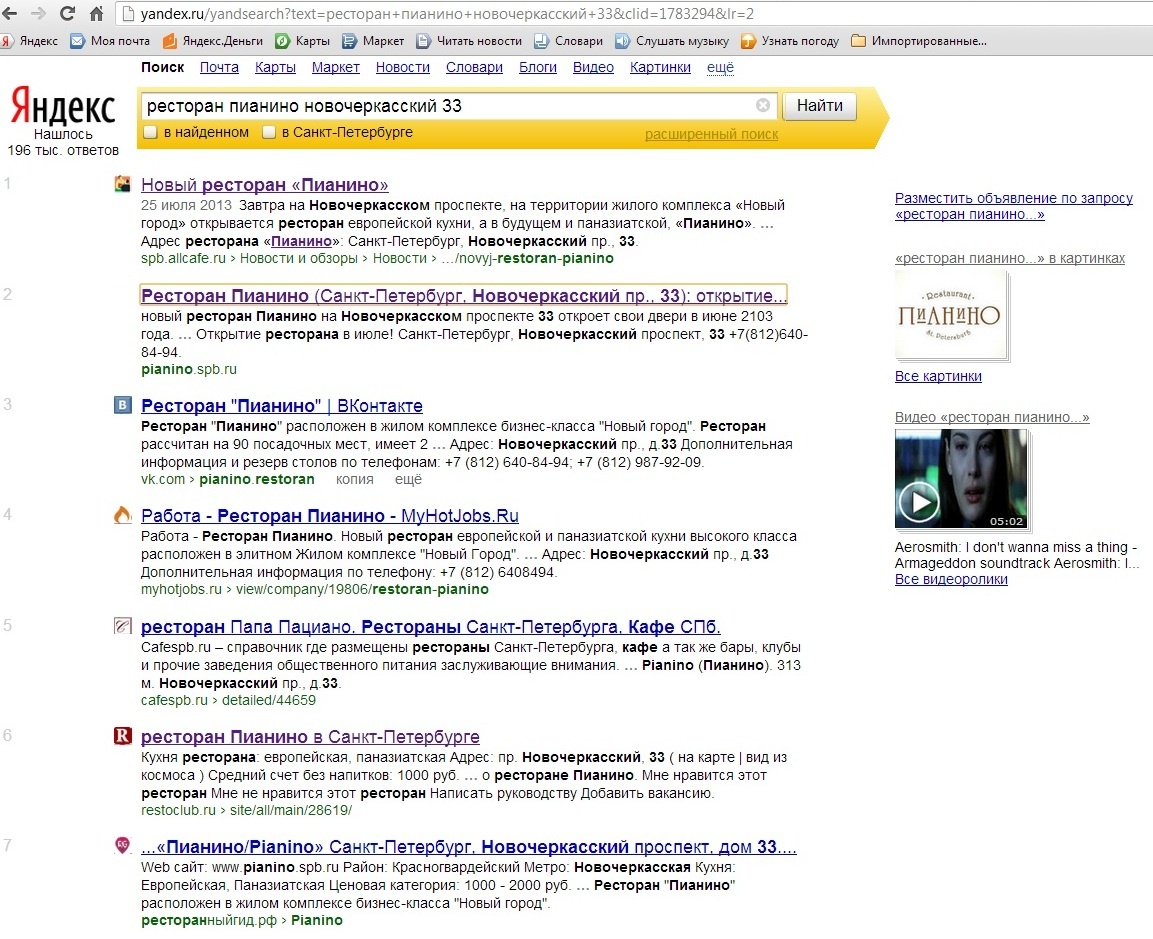
Task: Open the Почта service tab
Action: coord(219,68)
